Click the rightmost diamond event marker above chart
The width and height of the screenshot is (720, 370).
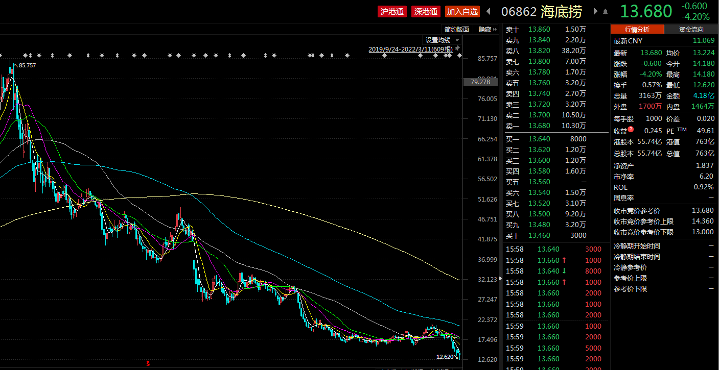coord(460,56)
